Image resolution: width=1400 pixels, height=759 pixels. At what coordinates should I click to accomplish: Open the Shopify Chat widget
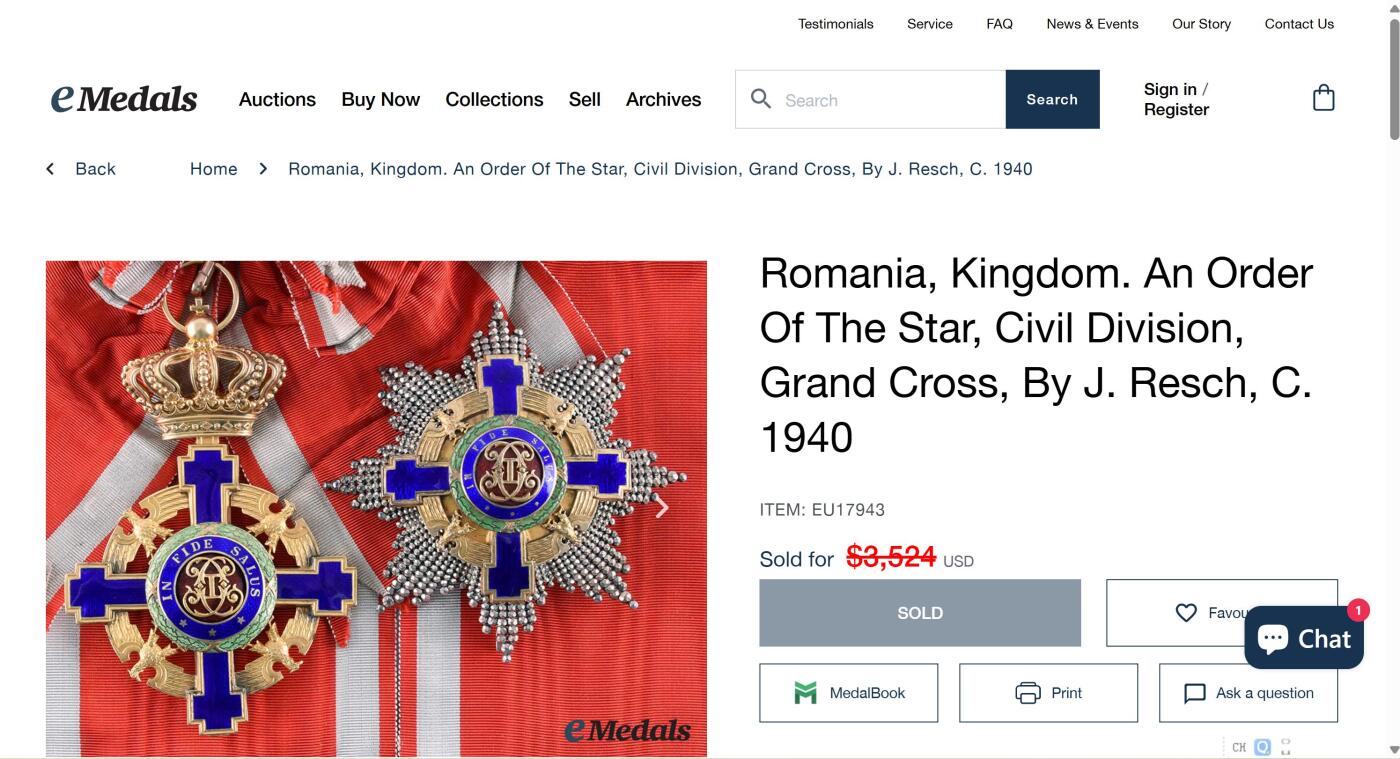coord(1303,638)
